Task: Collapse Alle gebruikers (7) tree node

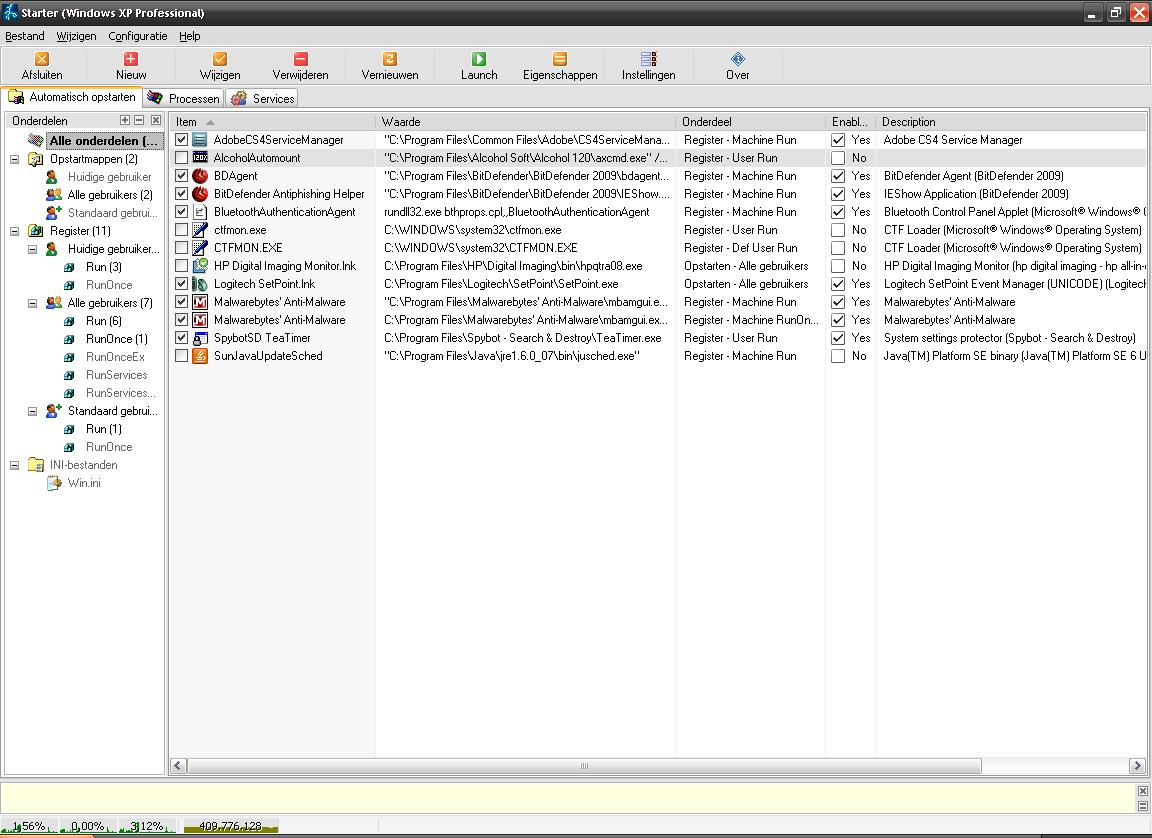Action: [x=32, y=303]
